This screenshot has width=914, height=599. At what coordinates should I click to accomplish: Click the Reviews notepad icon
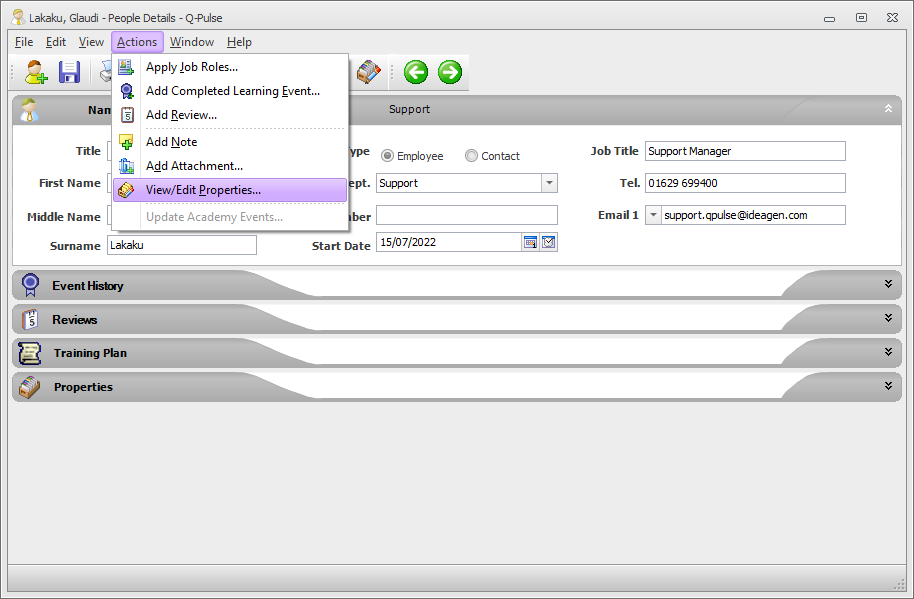coord(30,319)
